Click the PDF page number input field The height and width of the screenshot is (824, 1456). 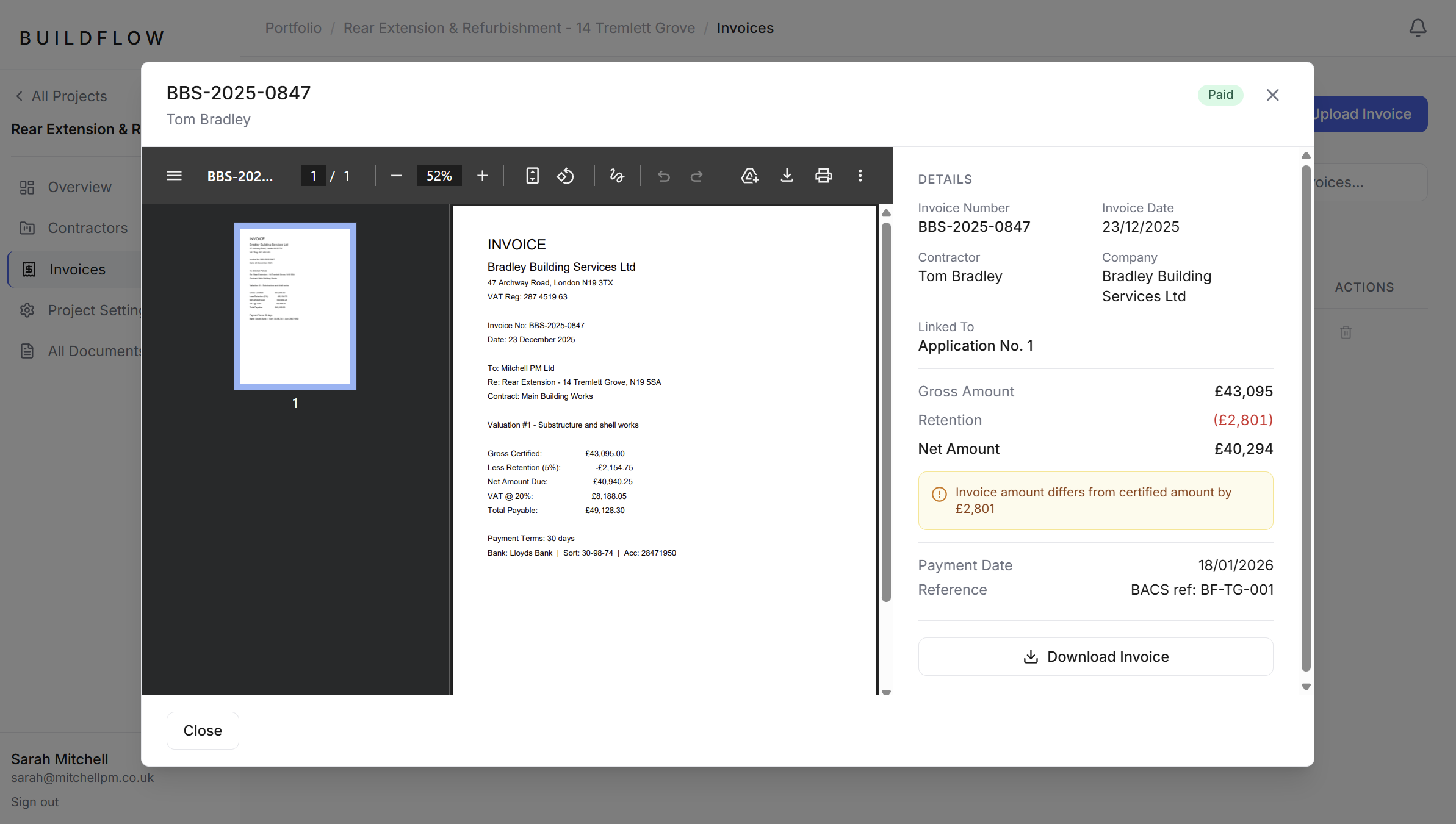click(314, 176)
